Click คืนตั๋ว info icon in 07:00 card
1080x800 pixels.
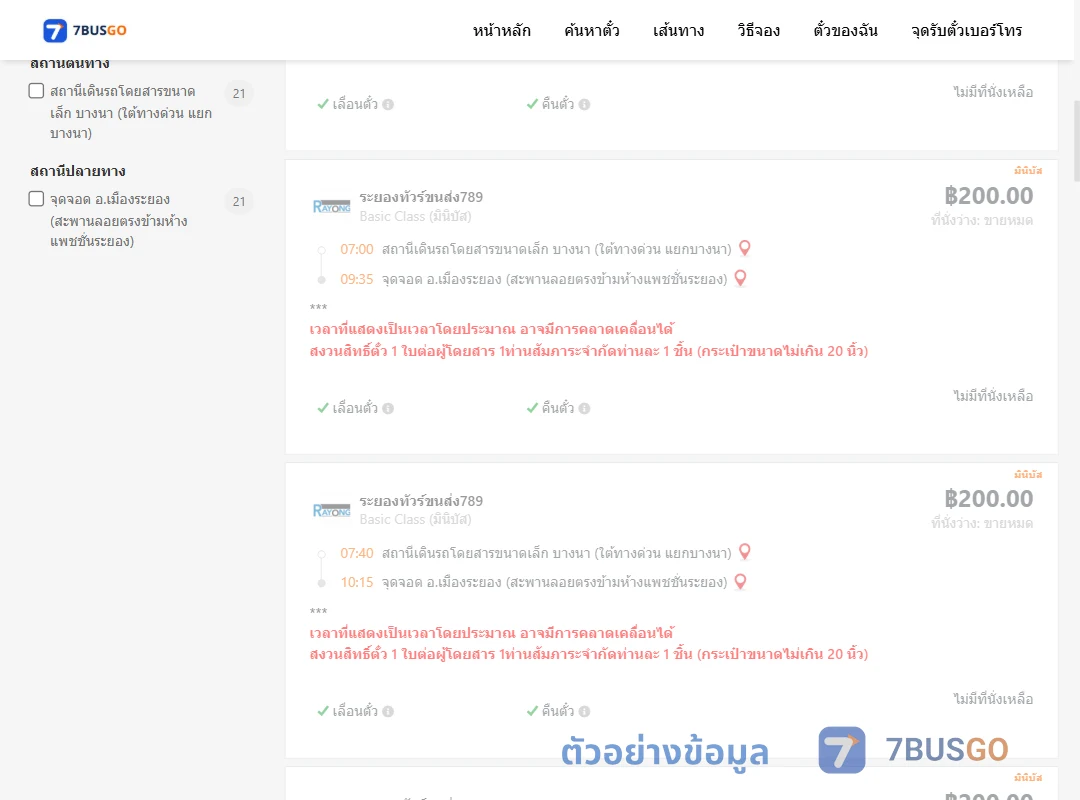585,409
